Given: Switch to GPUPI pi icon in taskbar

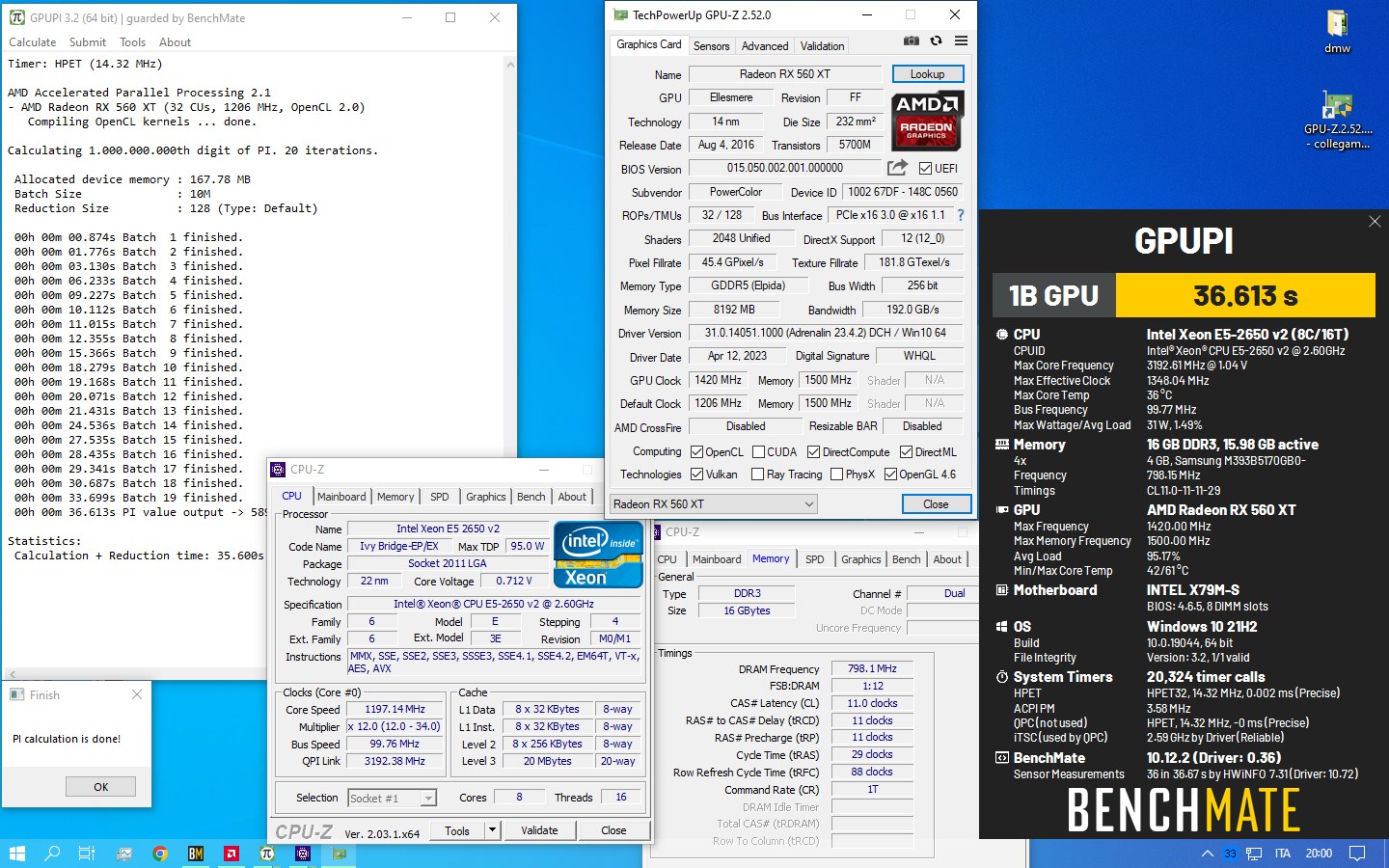Looking at the screenshot, I should click(x=267, y=854).
